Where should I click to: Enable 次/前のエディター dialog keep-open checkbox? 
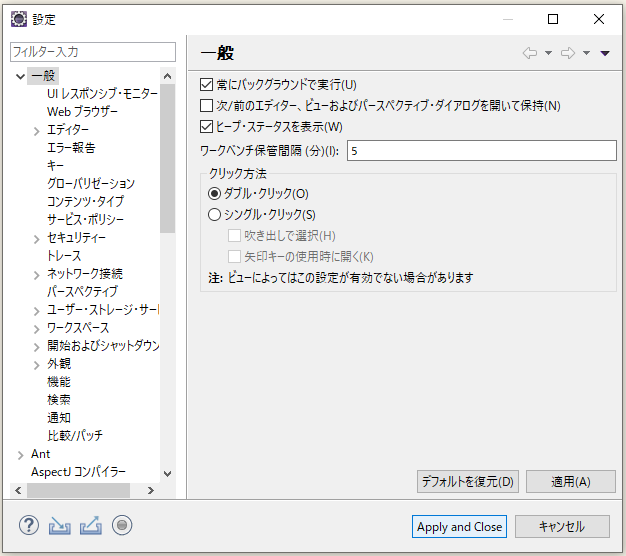coord(206,105)
